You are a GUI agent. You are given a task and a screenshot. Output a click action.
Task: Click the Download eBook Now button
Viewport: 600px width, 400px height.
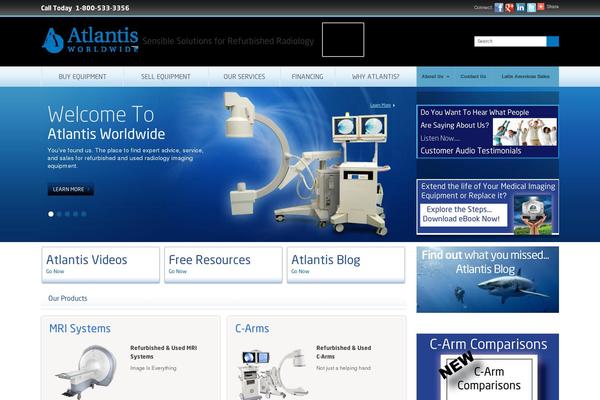[x=463, y=215]
